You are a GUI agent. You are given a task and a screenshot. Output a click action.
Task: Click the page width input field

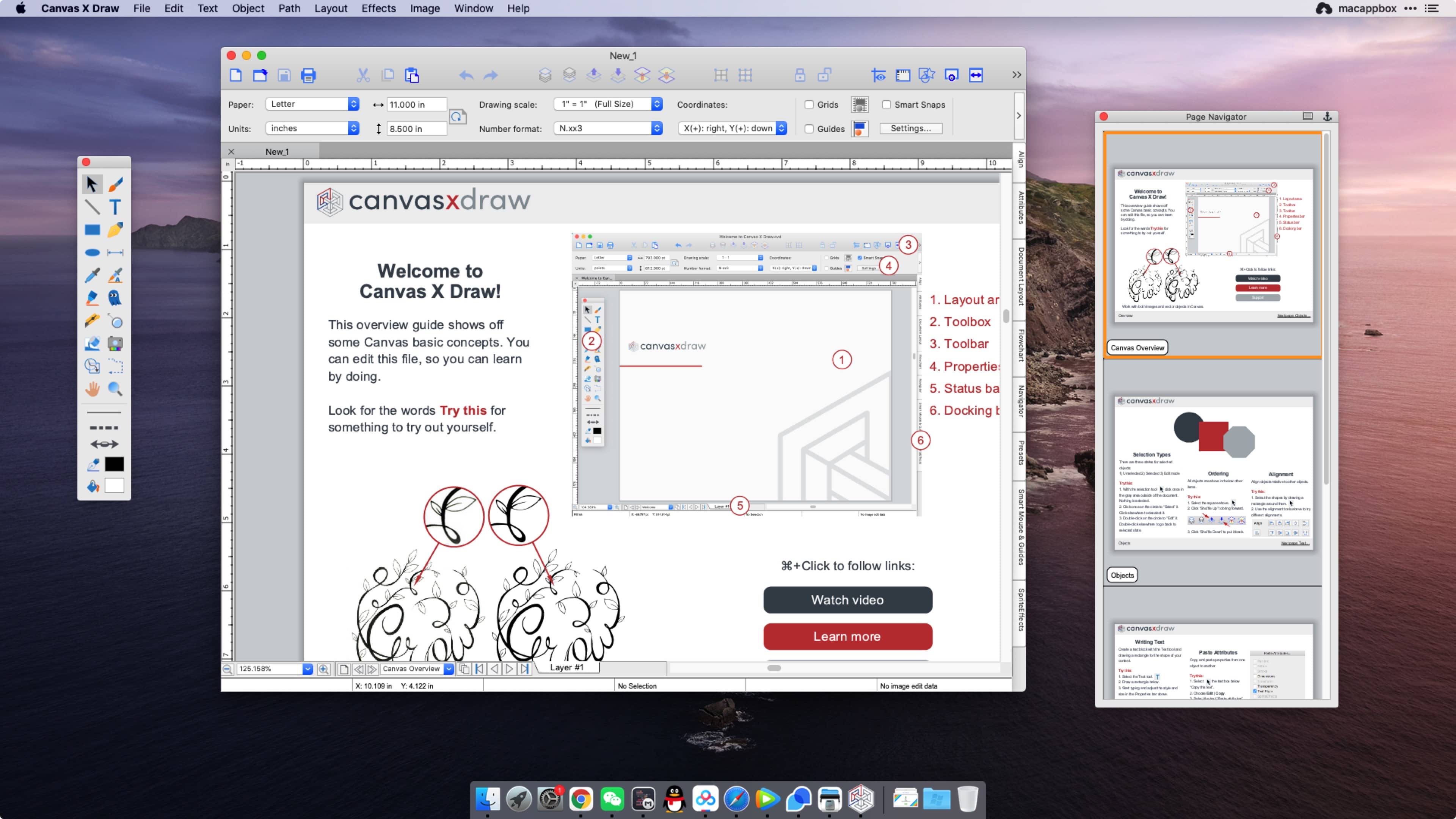416,105
